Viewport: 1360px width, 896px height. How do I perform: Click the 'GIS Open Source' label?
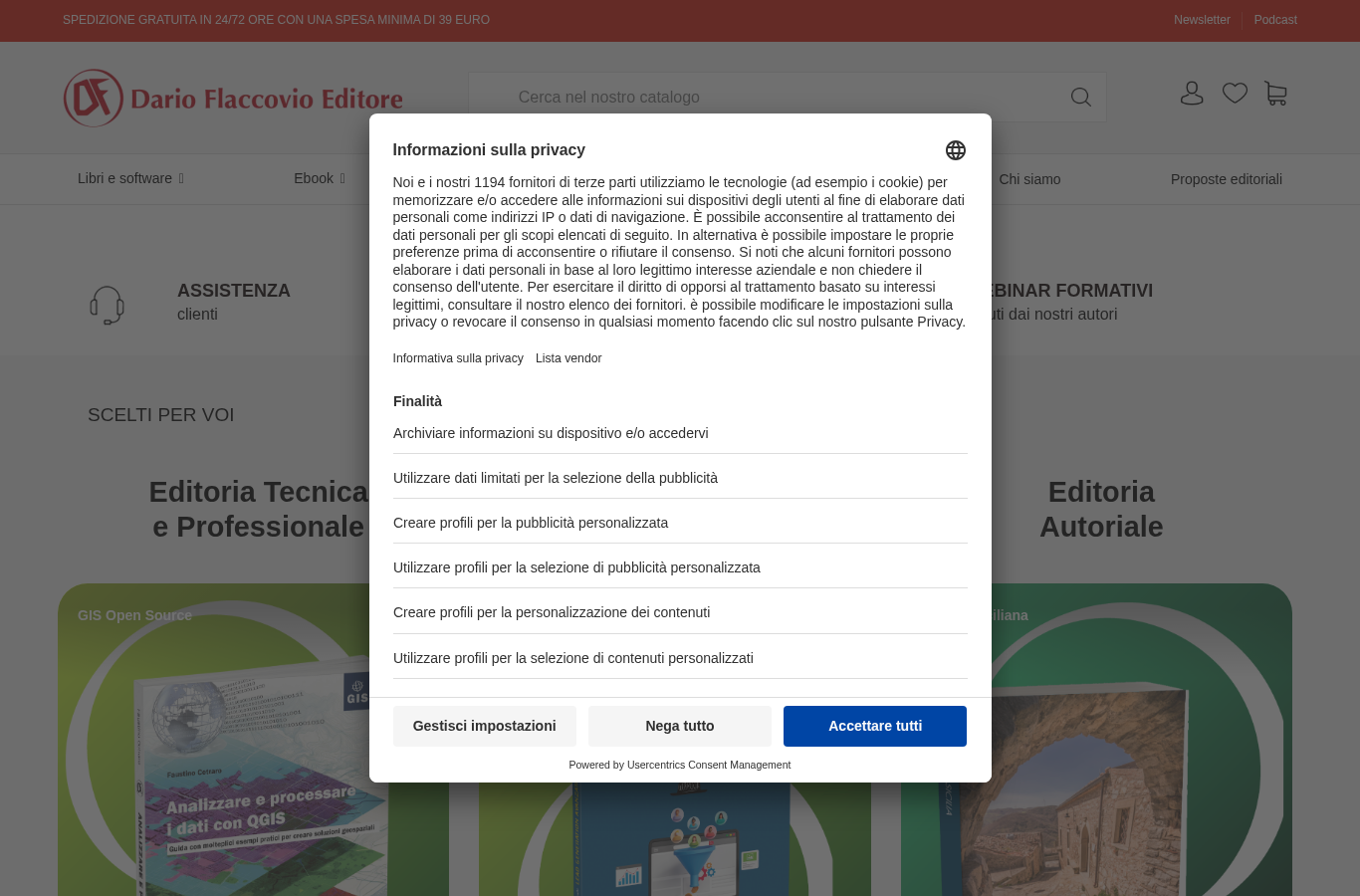coord(135,615)
